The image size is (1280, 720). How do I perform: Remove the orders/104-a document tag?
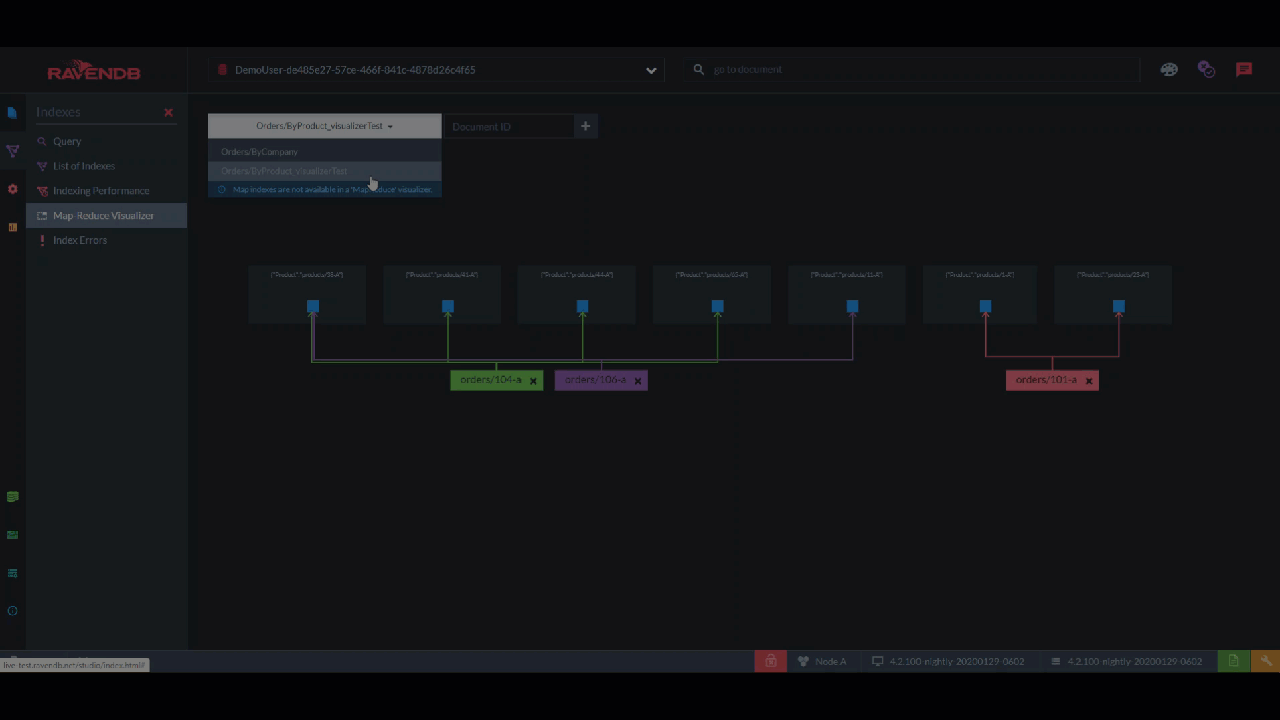pyautogui.click(x=533, y=381)
